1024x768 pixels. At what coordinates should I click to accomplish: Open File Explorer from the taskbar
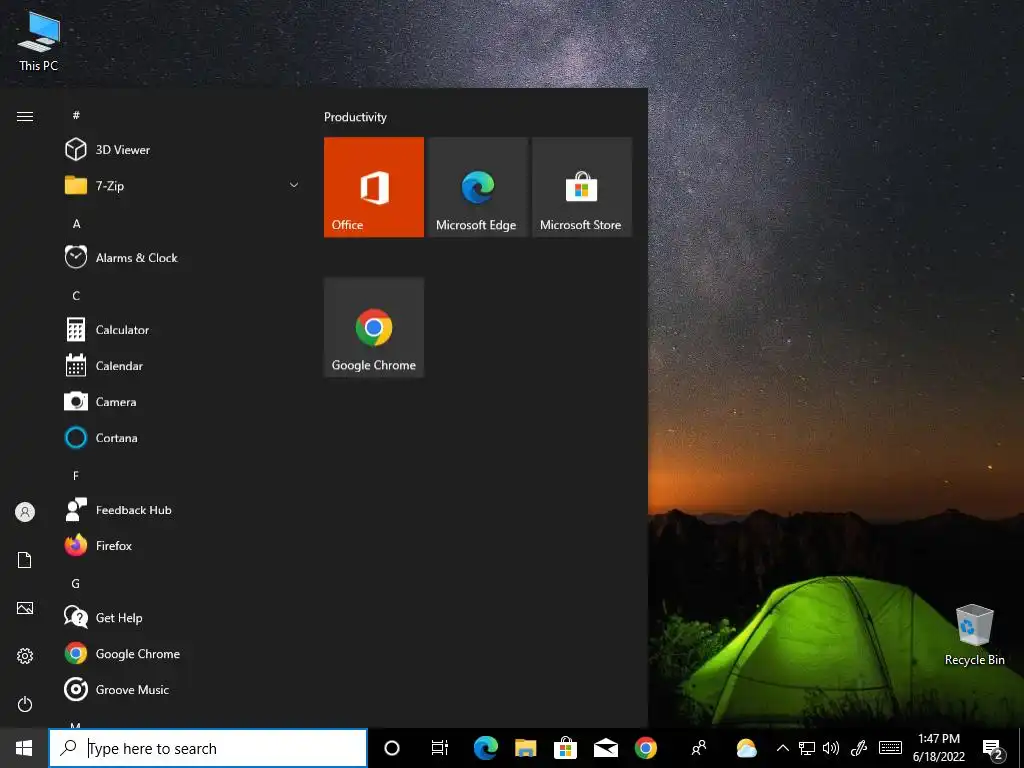(x=526, y=748)
